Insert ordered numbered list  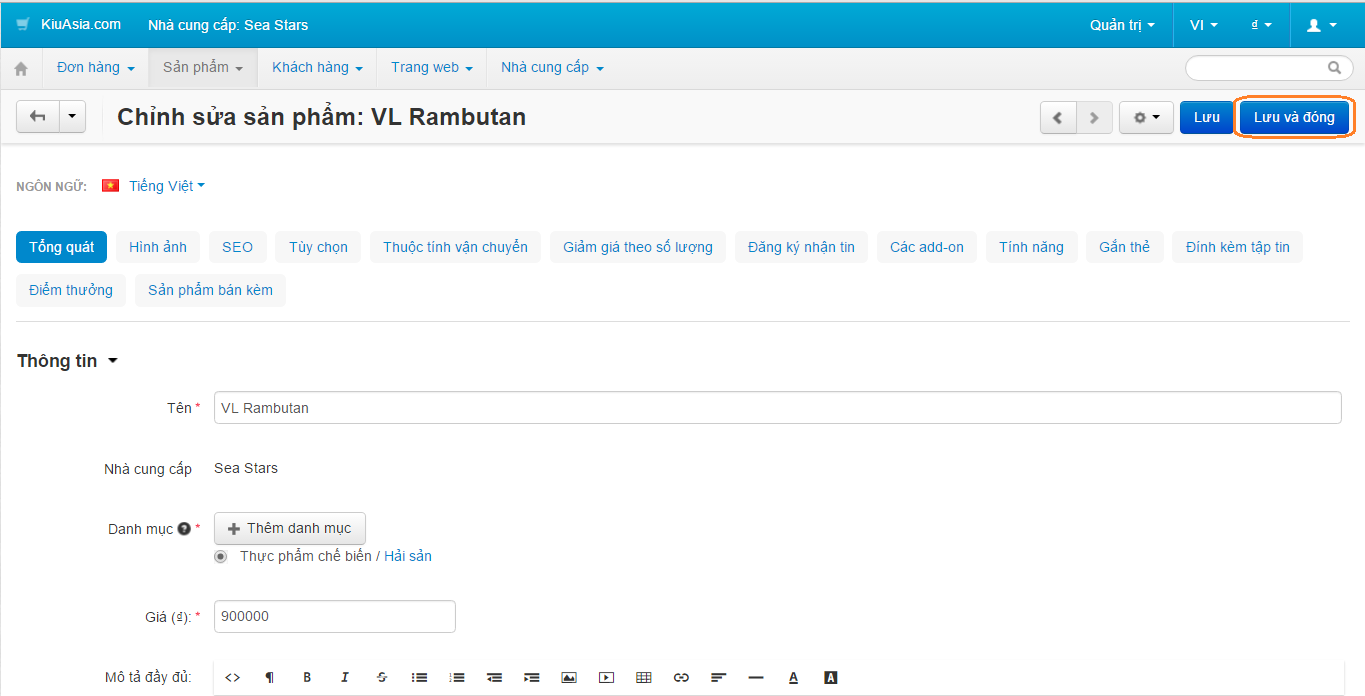(457, 677)
